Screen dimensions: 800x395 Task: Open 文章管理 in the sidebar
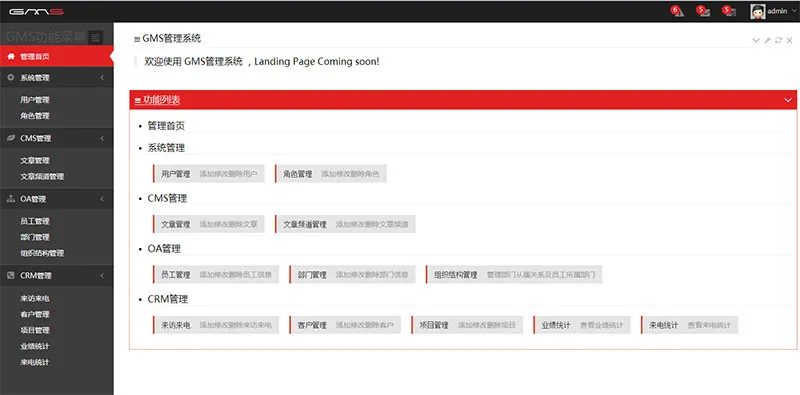(x=35, y=161)
